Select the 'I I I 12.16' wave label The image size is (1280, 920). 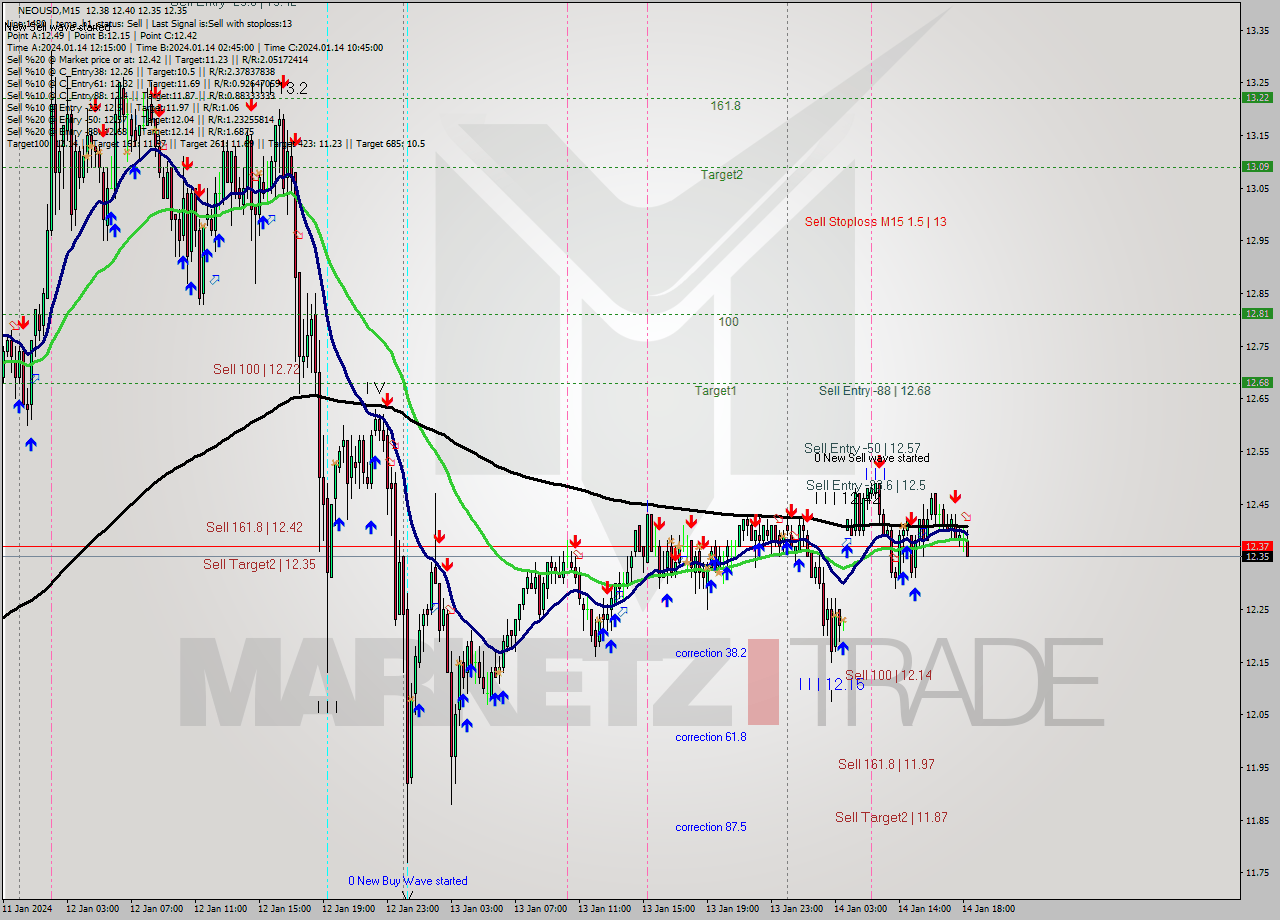[832, 684]
